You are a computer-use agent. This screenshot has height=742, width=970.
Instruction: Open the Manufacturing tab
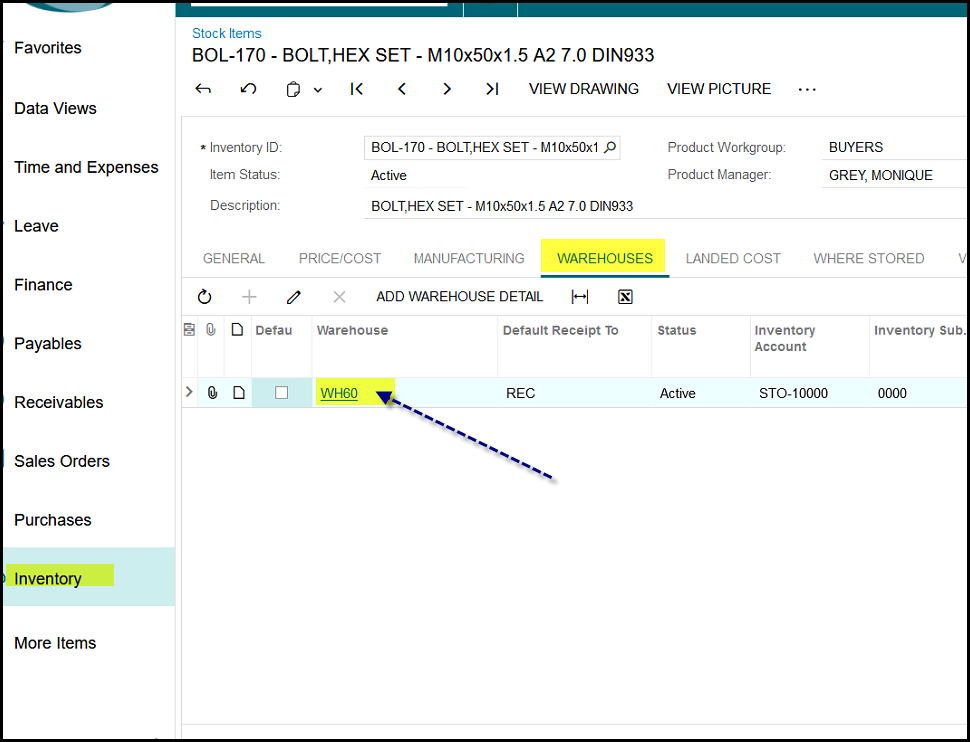pyautogui.click(x=469, y=258)
